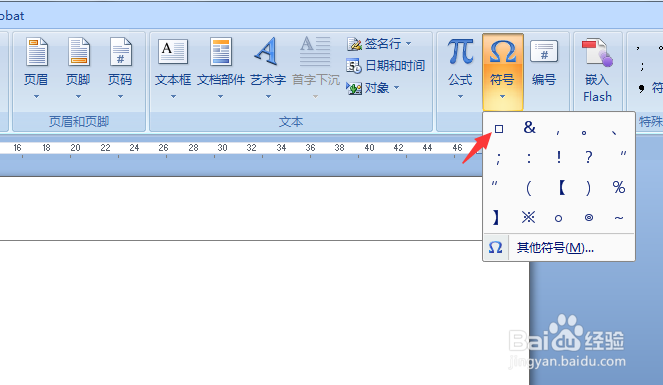Screen dimensions: 663x385
Task: Insert the ？ question mark from the symbol grid
Action: 589,158
